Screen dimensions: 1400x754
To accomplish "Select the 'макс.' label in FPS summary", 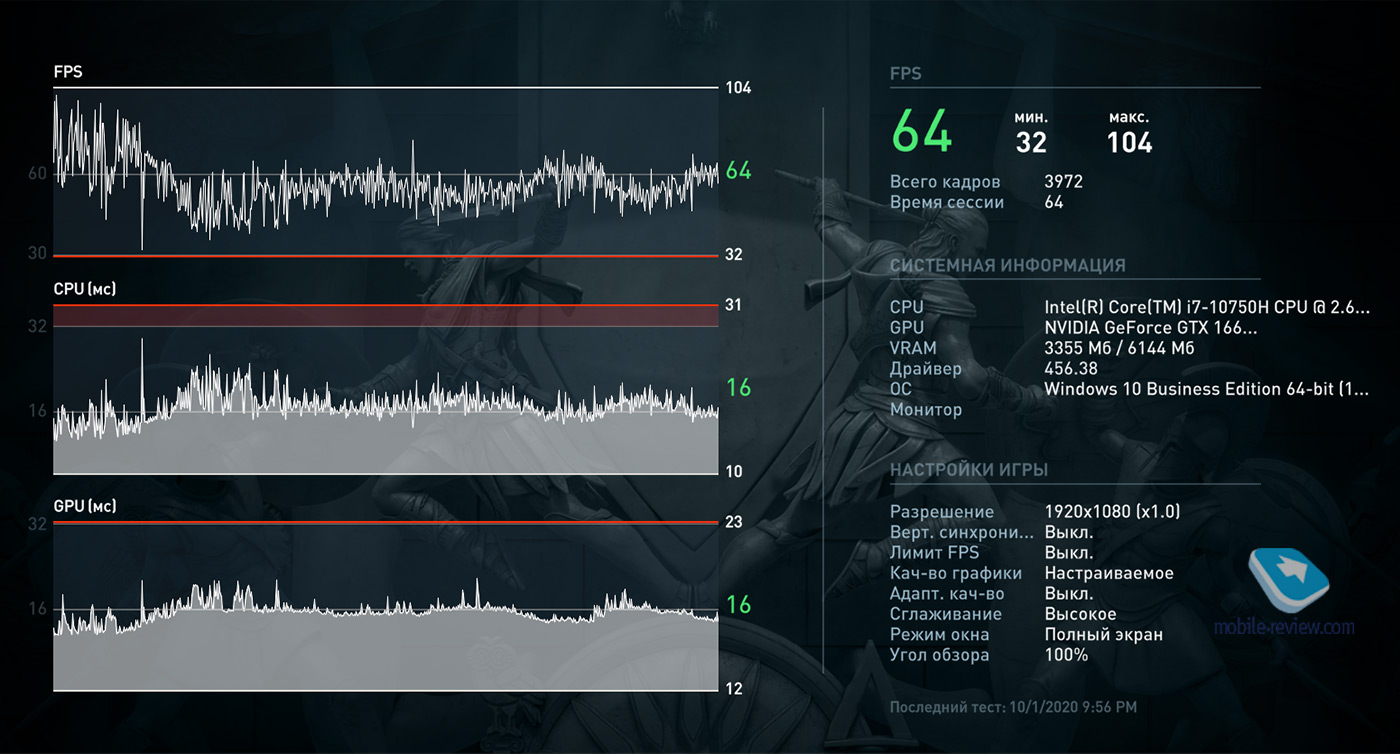I will (x=1129, y=117).
